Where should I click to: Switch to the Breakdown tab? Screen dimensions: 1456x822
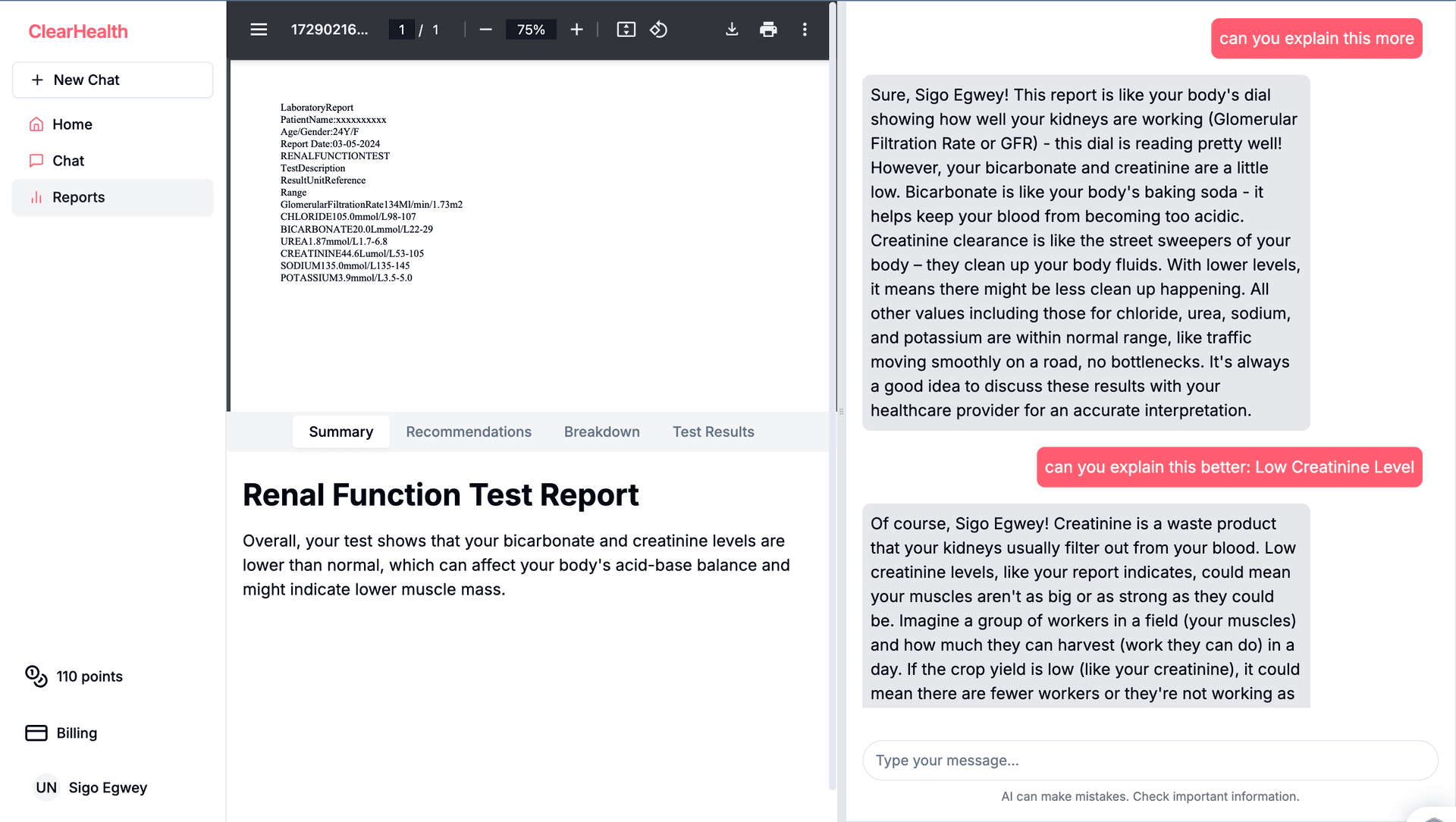pos(602,431)
